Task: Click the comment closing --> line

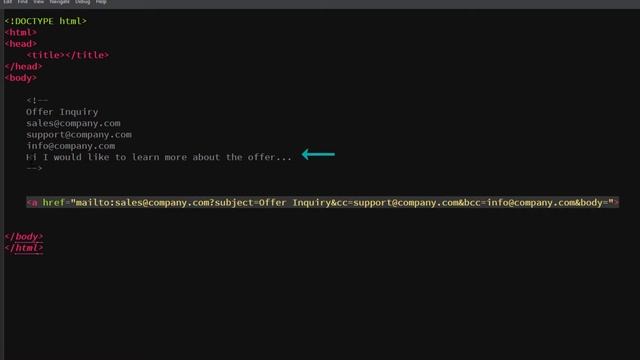Action: [34, 168]
